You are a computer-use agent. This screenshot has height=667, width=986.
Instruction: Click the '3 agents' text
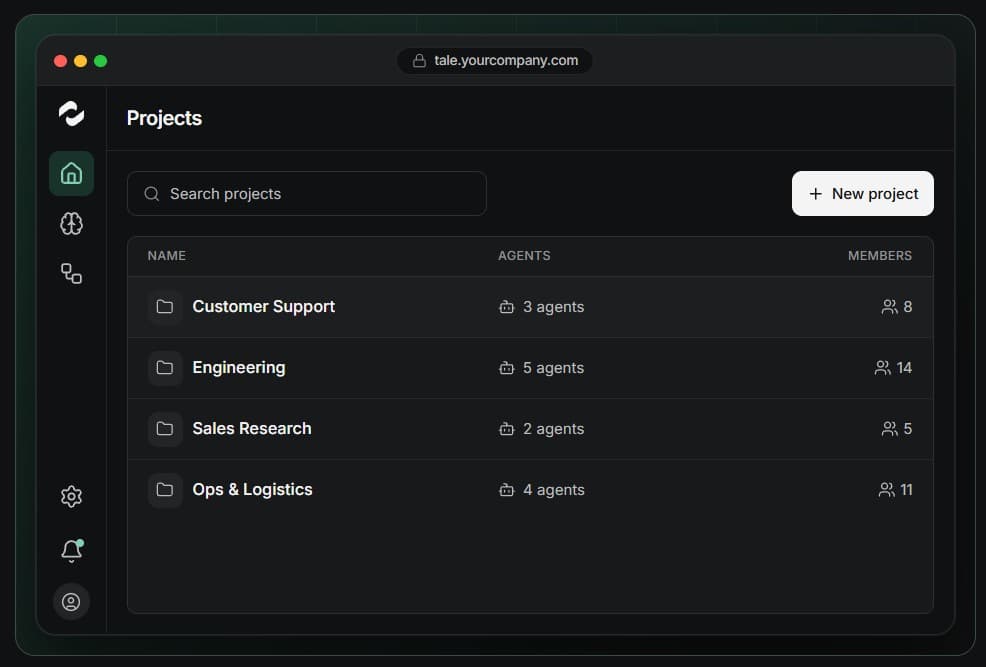click(x=553, y=307)
